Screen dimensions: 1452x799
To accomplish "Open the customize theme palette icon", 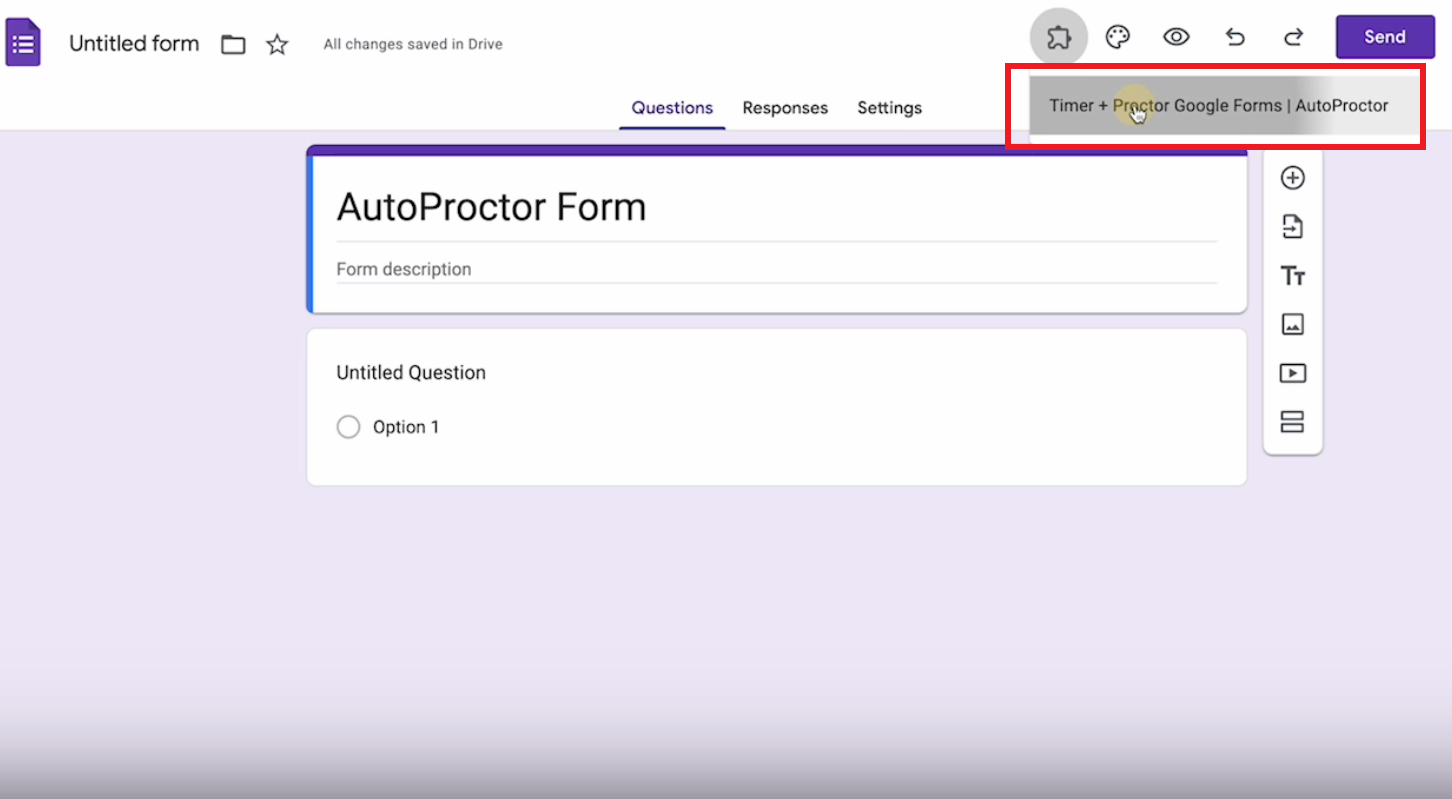I will (x=1117, y=38).
